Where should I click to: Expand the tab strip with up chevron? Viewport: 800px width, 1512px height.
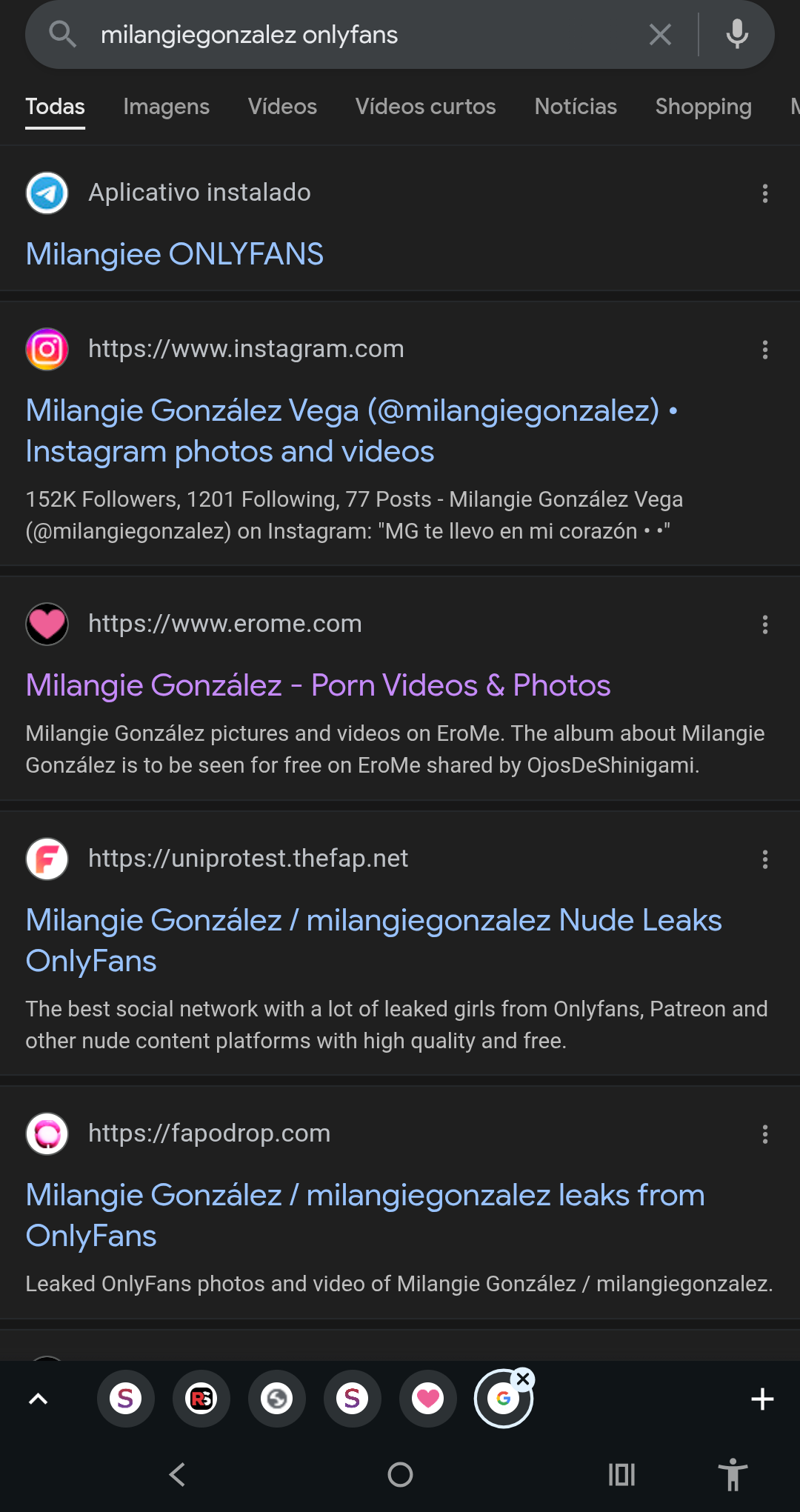[x=38, y=1399]
